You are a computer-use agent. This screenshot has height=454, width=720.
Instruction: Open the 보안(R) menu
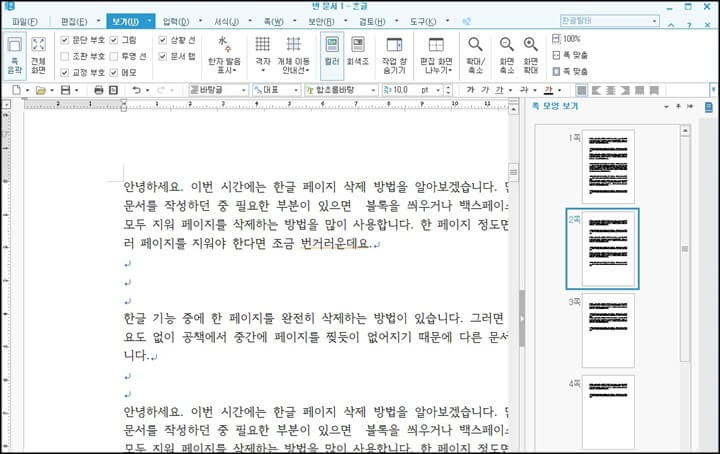pos(321,22)
